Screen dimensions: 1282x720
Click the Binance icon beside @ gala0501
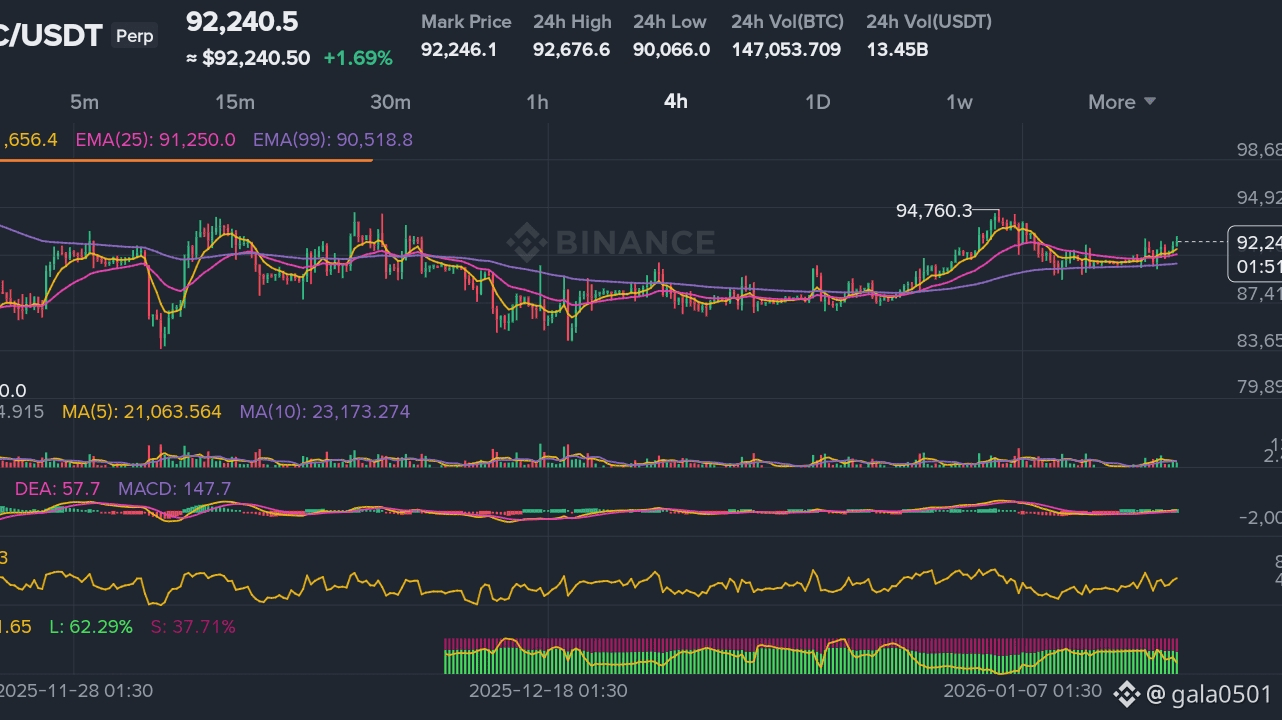(1127, 693)
